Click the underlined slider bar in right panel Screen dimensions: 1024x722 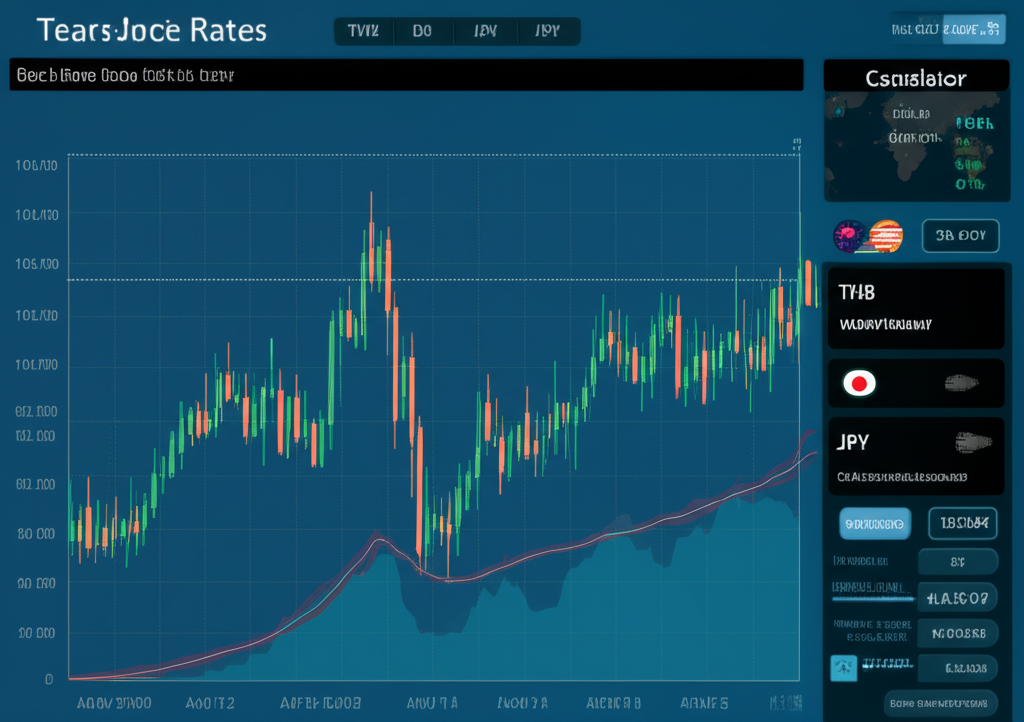pos(873,597)
